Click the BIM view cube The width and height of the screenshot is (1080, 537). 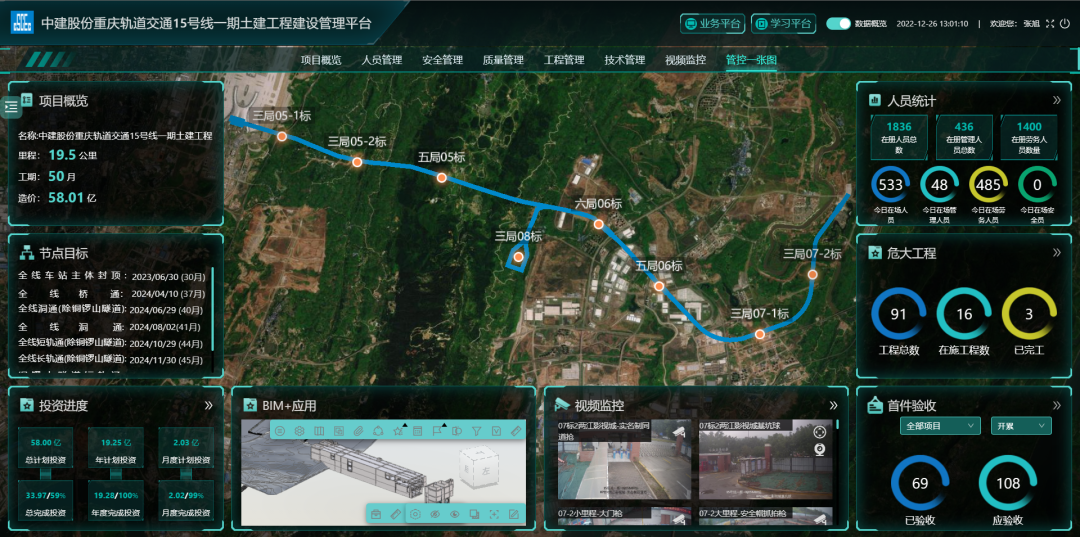(x=479, y=467)
